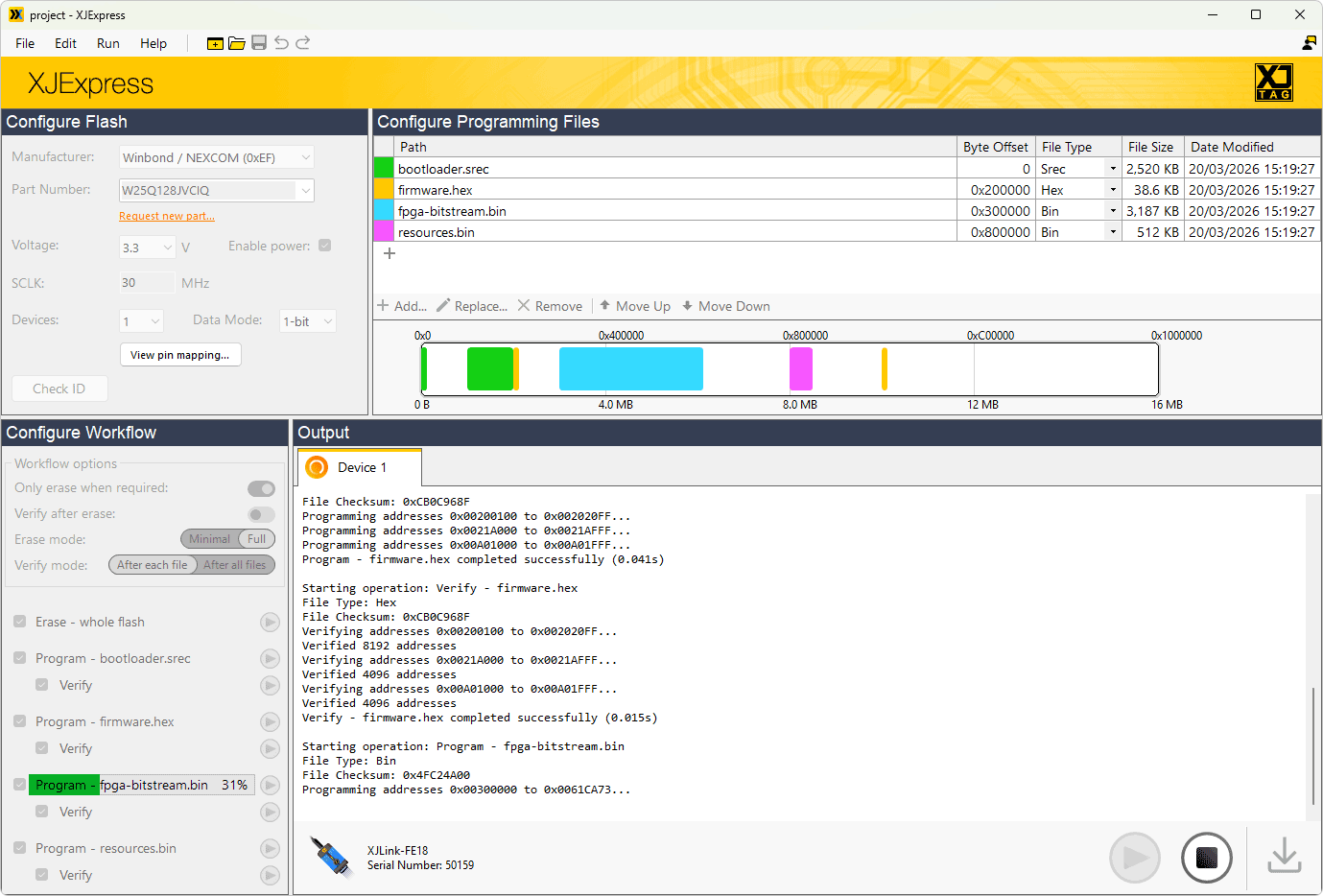Click the download icon at bottom right
This screenshot has height=896, width=1323.
tap(1284, 857)
